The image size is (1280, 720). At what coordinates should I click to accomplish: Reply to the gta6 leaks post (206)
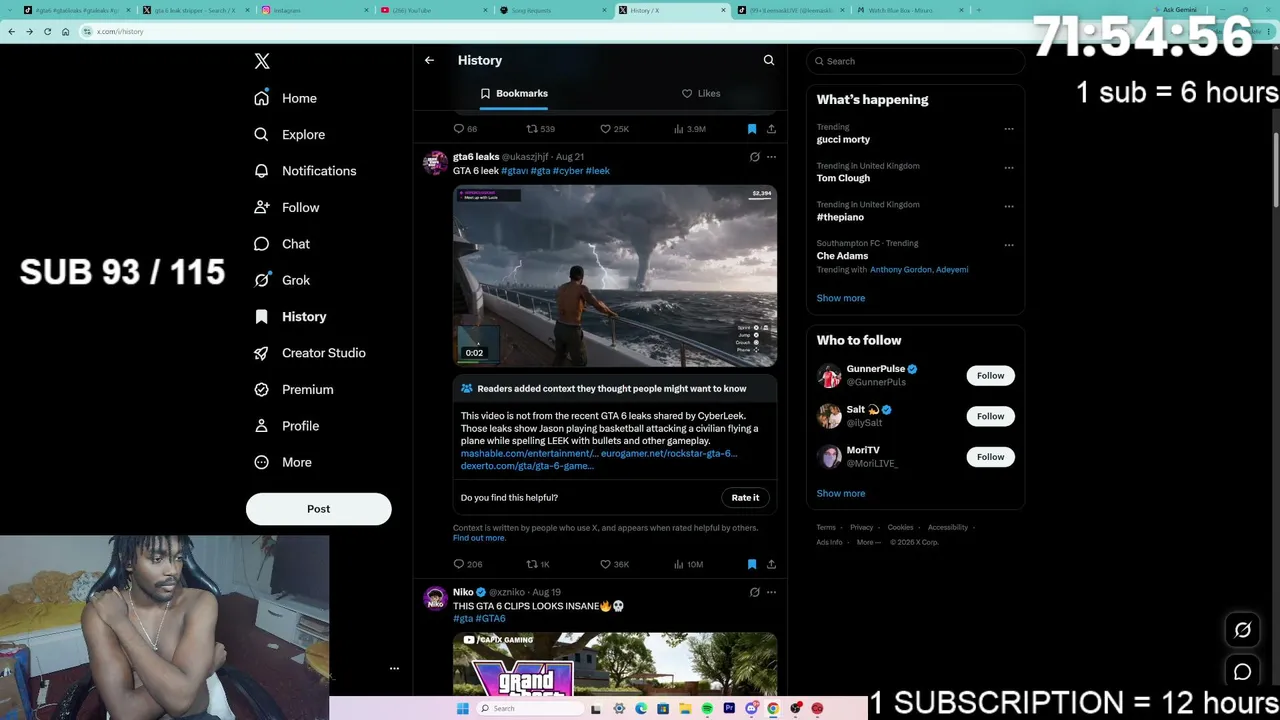click(468, 564)
